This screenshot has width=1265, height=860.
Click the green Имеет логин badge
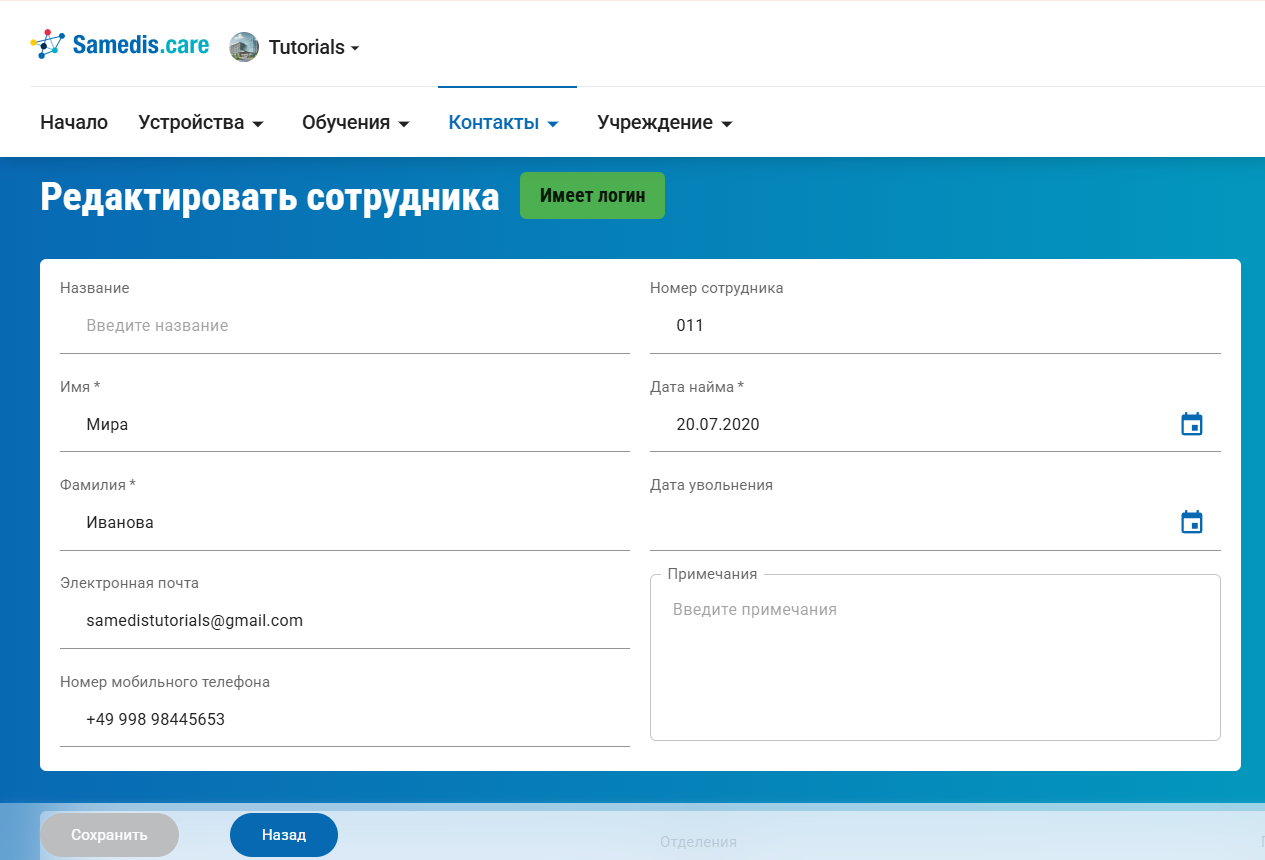tap(592, 195)
